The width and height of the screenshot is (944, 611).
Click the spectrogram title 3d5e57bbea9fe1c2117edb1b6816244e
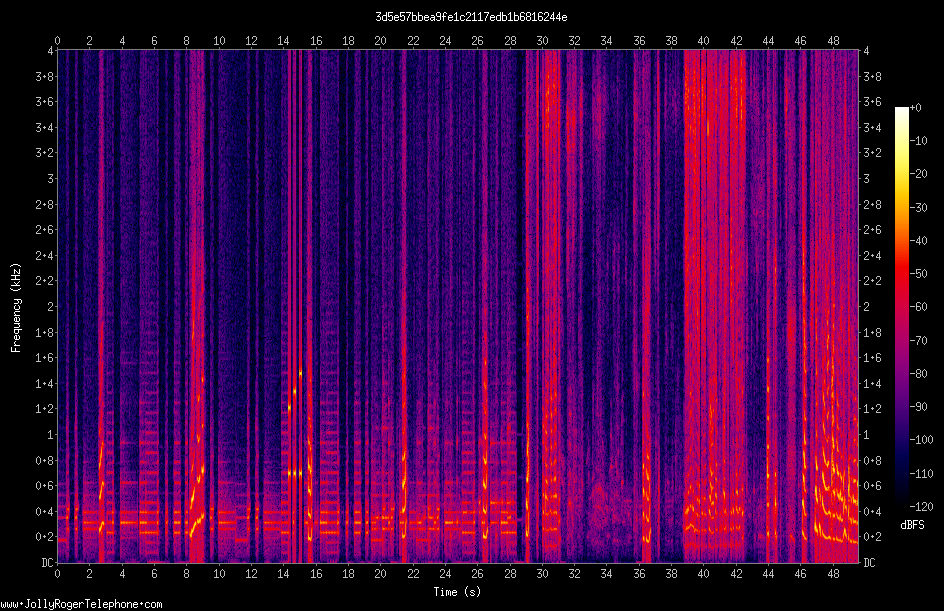click(x=471, y=17)
